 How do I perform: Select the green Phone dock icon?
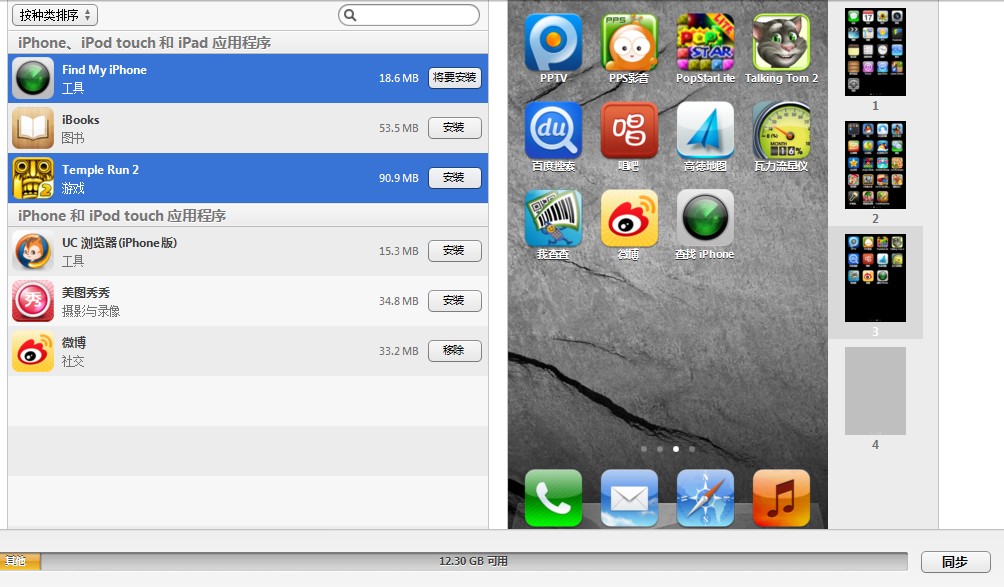(x=553, y=498)
